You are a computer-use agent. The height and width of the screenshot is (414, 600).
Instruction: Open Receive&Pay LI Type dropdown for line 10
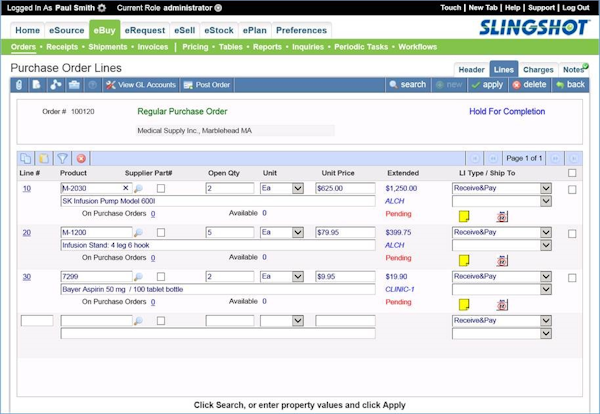pos(546,188)
